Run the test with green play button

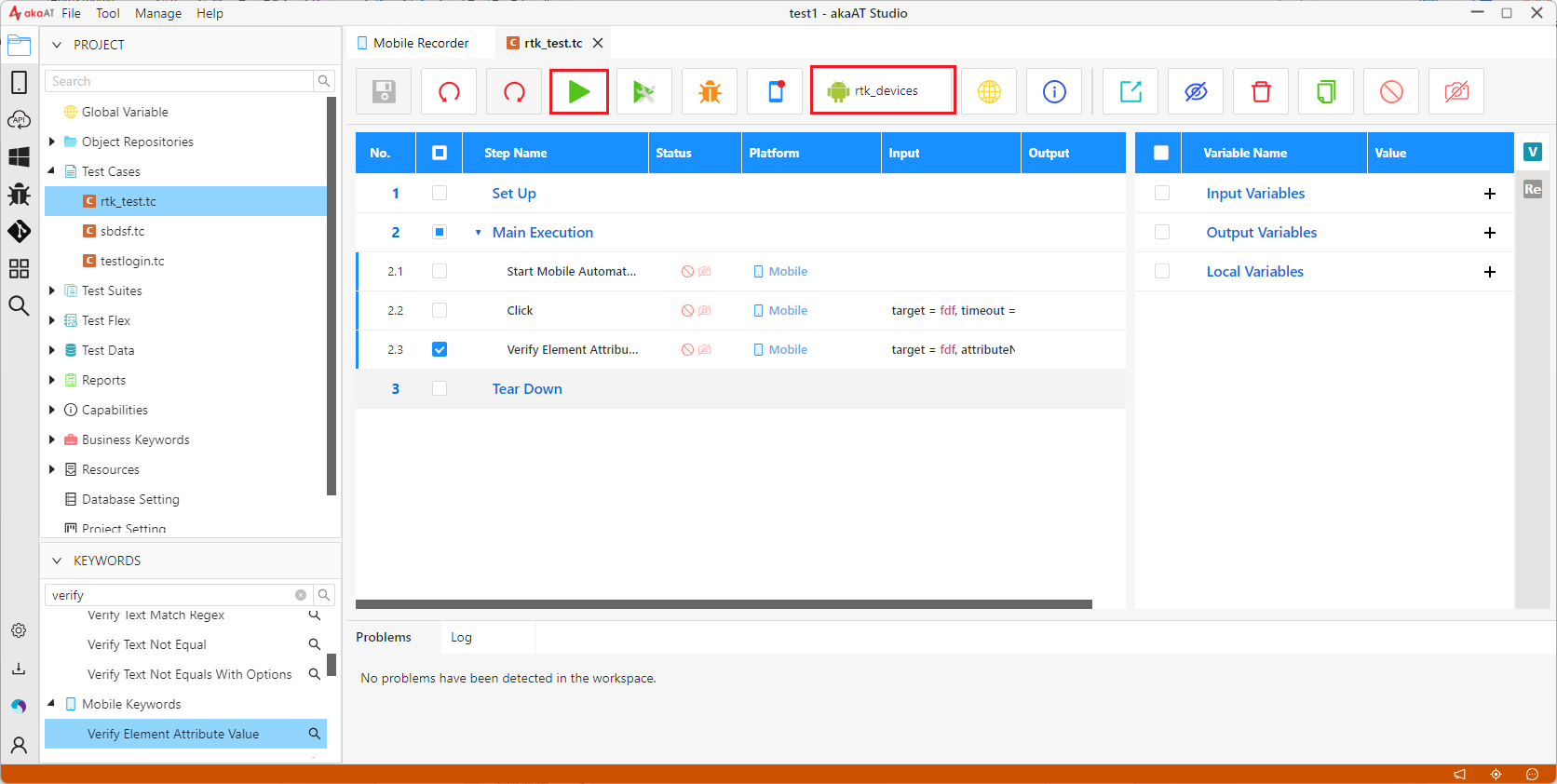click(579, 91)
